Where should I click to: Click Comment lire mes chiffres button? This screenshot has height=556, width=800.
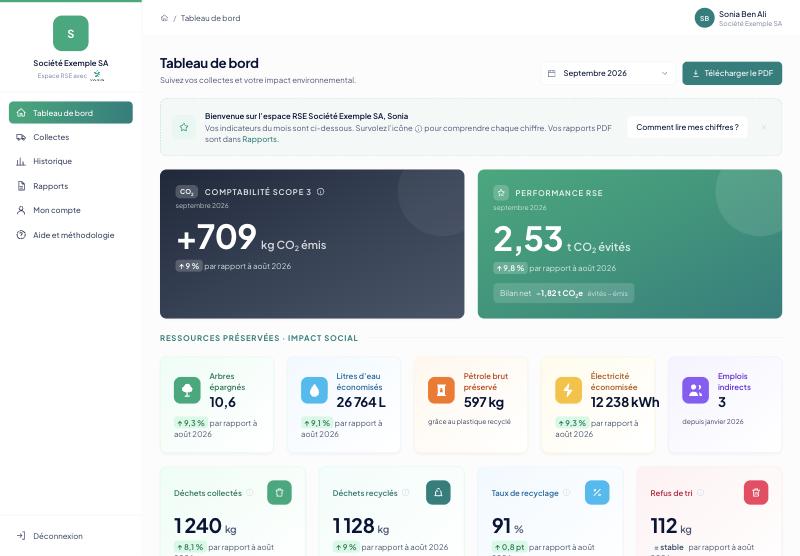(x=687, y=128)
